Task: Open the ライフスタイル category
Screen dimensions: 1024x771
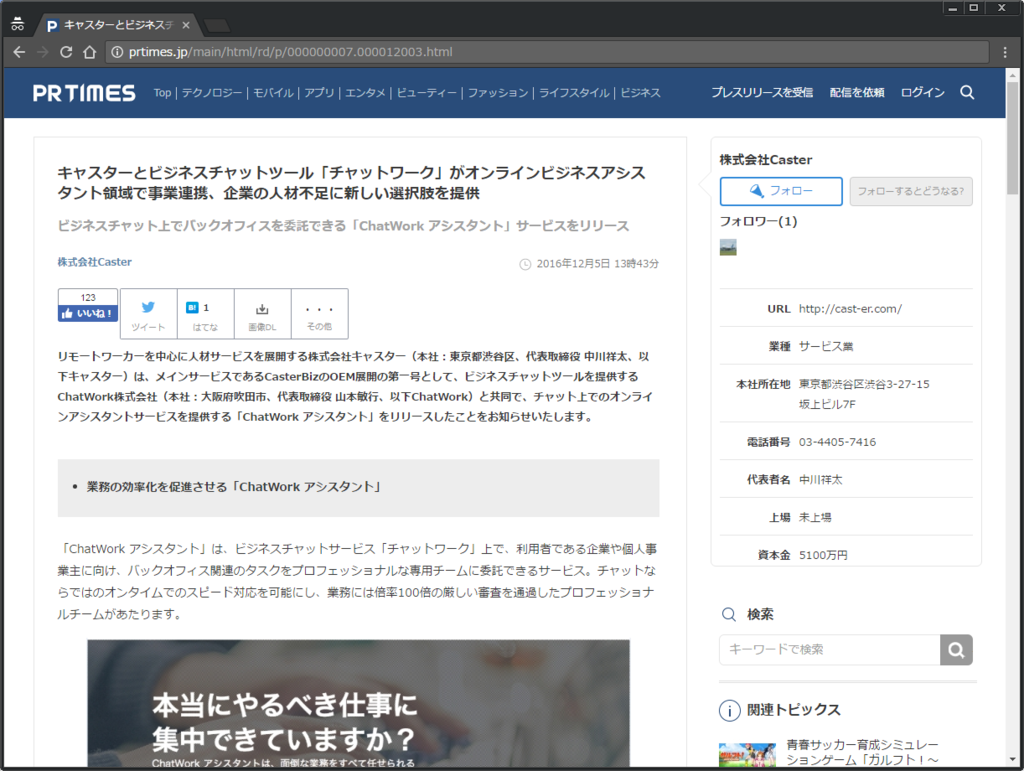Action: (574, 93)
